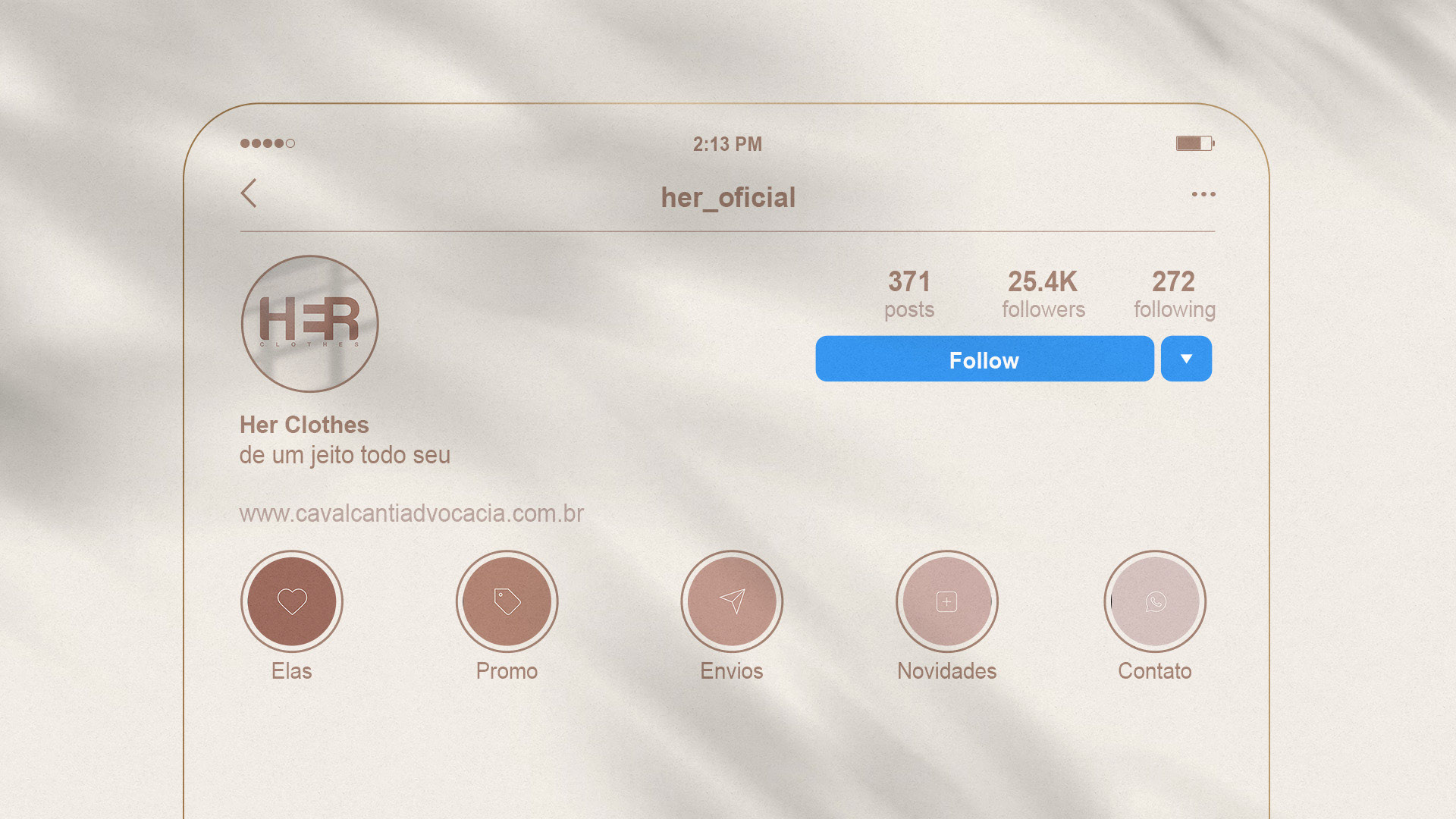This screenshot has width=1456, height=819.
Task: Open the cavalcantiadvocacia website link
Action: pos(412,513)
